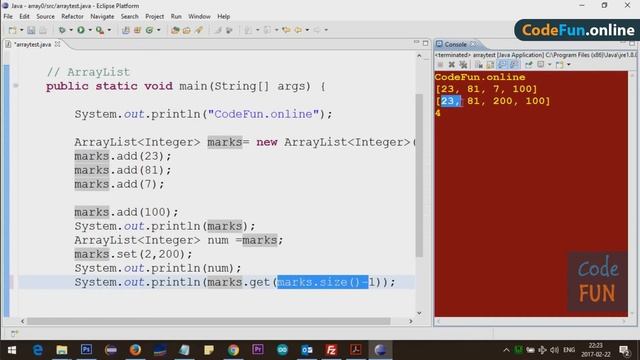Screen dimensions: 640x360
Task: Minimize the editor area button
Action: 416,42
